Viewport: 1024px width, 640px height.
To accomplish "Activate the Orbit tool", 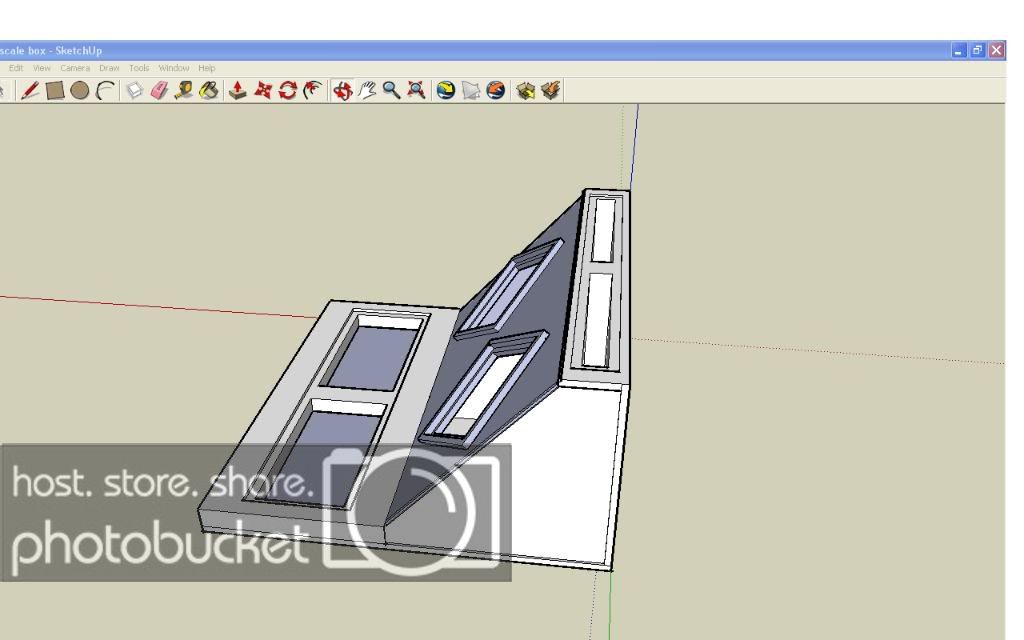I will pos(342,90).
